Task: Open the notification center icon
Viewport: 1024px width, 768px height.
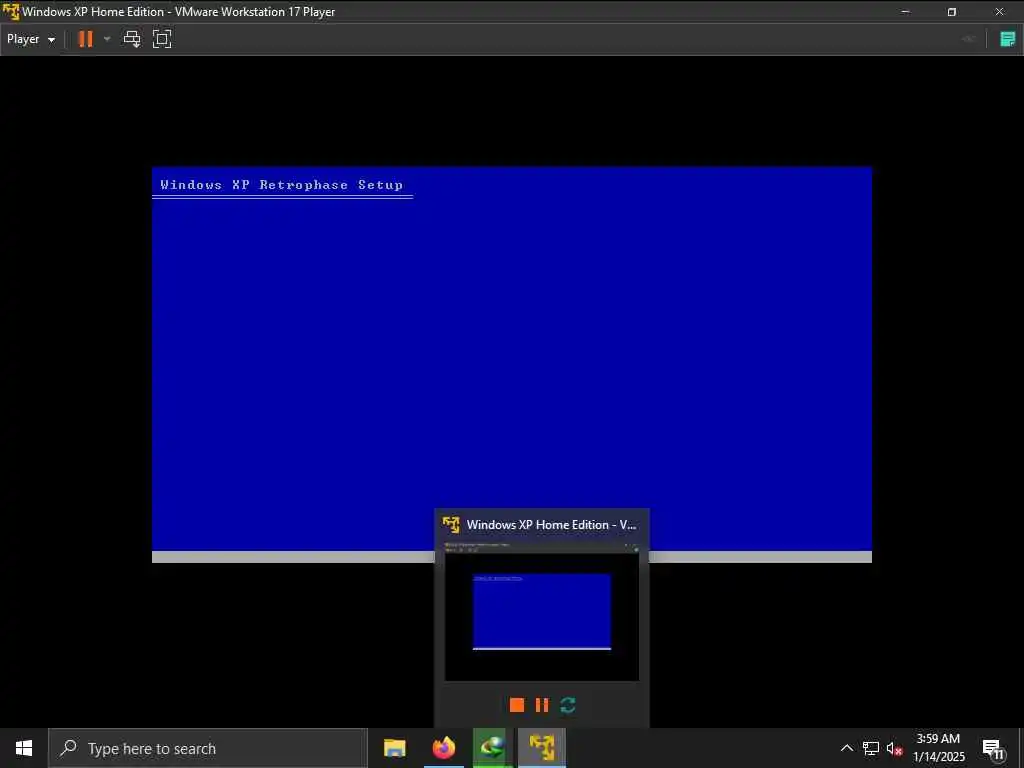Action: 993,749
